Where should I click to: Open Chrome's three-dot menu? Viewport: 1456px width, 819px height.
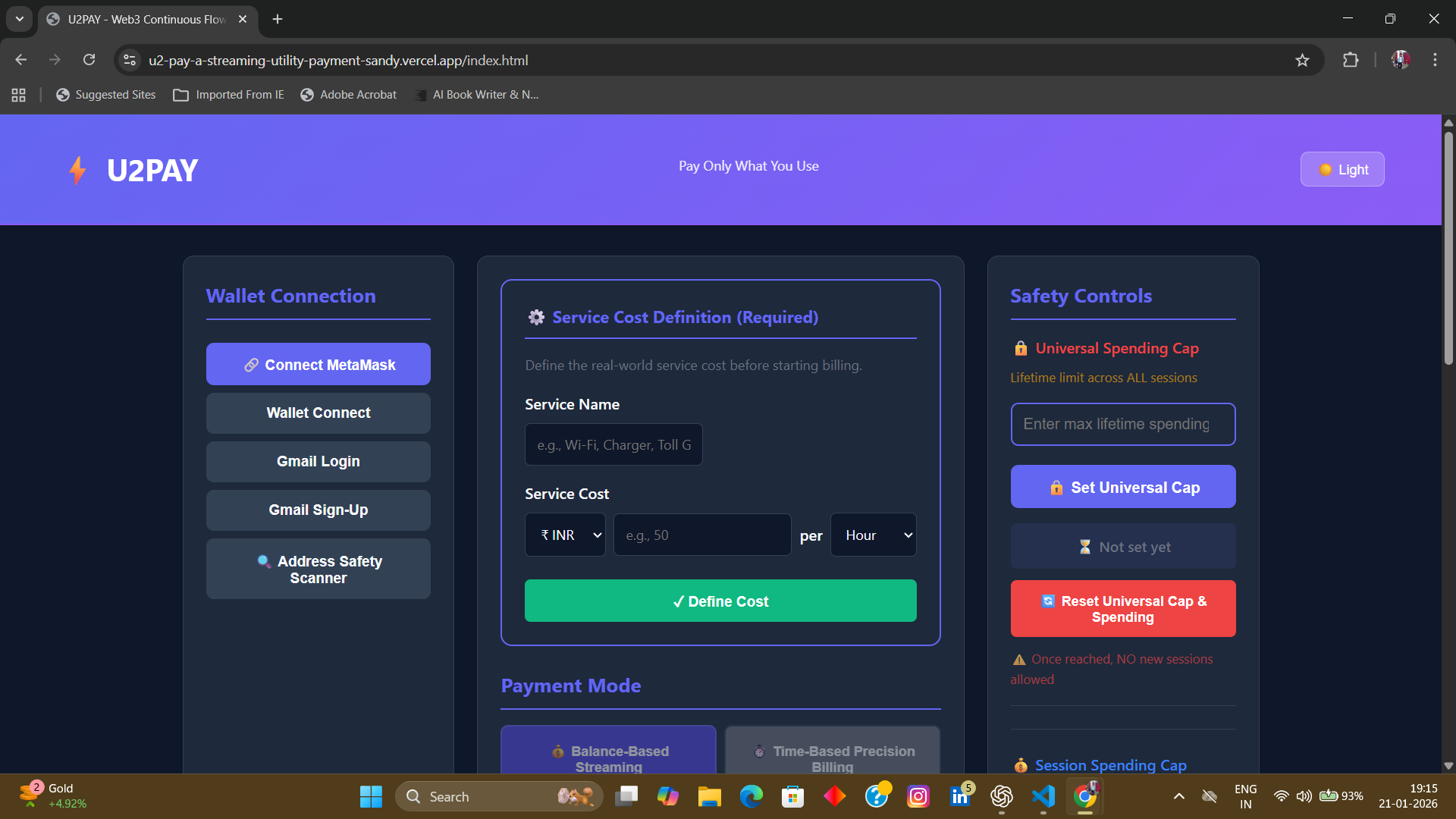point(1435,61)
